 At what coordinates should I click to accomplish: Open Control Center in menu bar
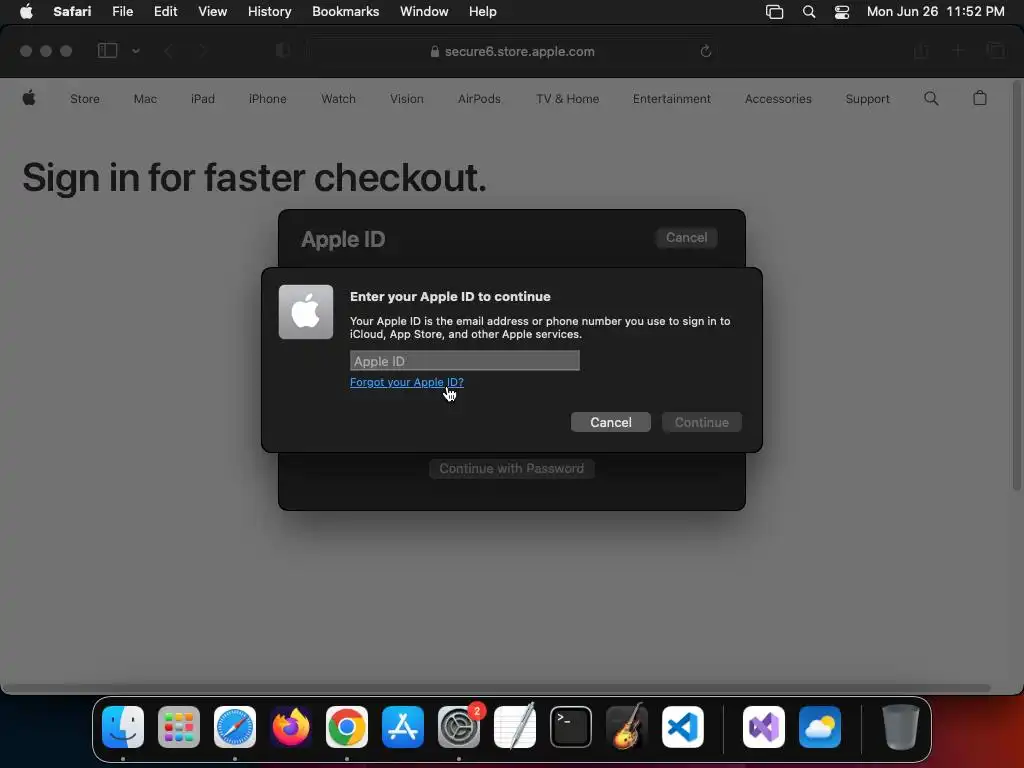tap(842, 12)
